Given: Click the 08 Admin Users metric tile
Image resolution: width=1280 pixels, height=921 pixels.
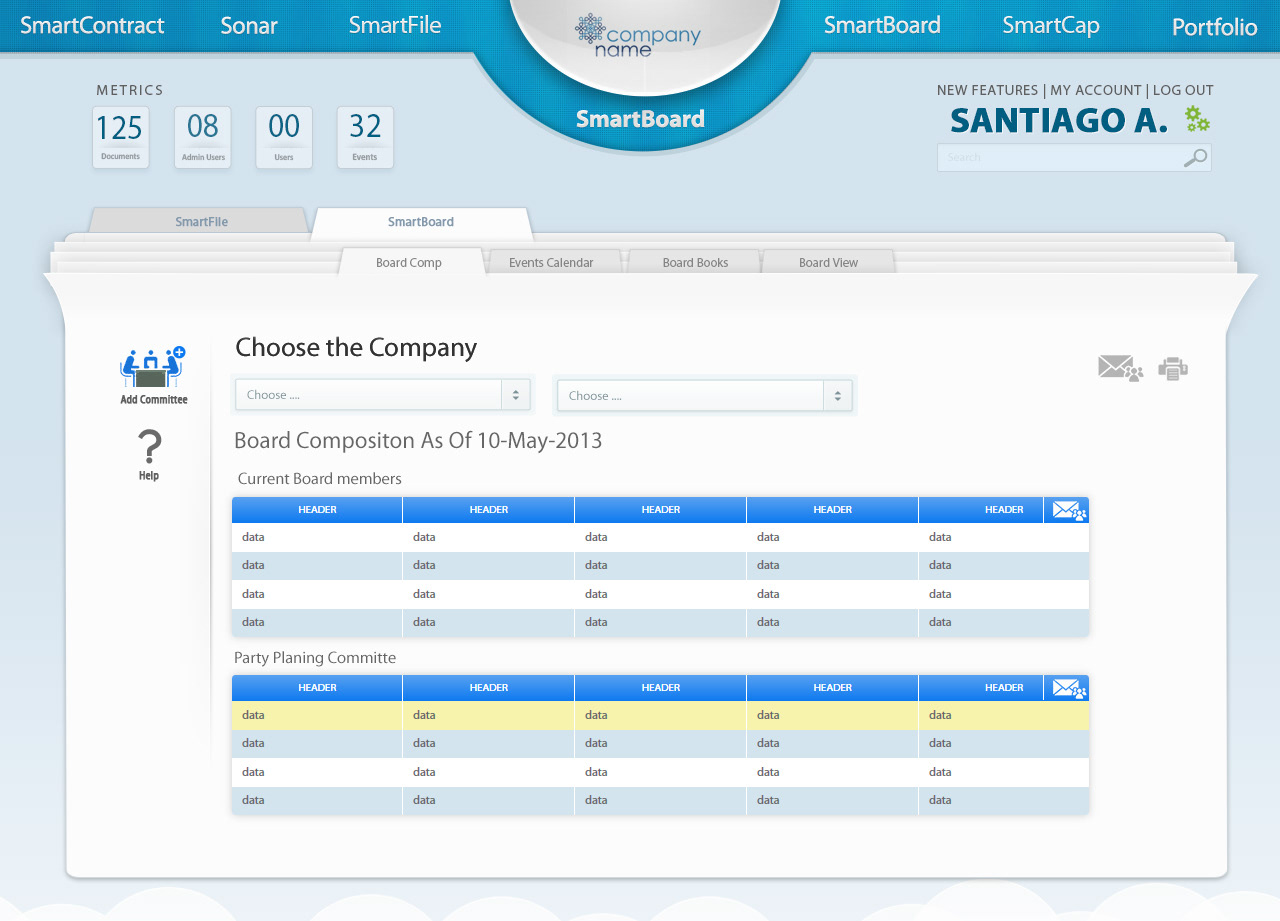Looking at the screenshot, I should (203, 137).
